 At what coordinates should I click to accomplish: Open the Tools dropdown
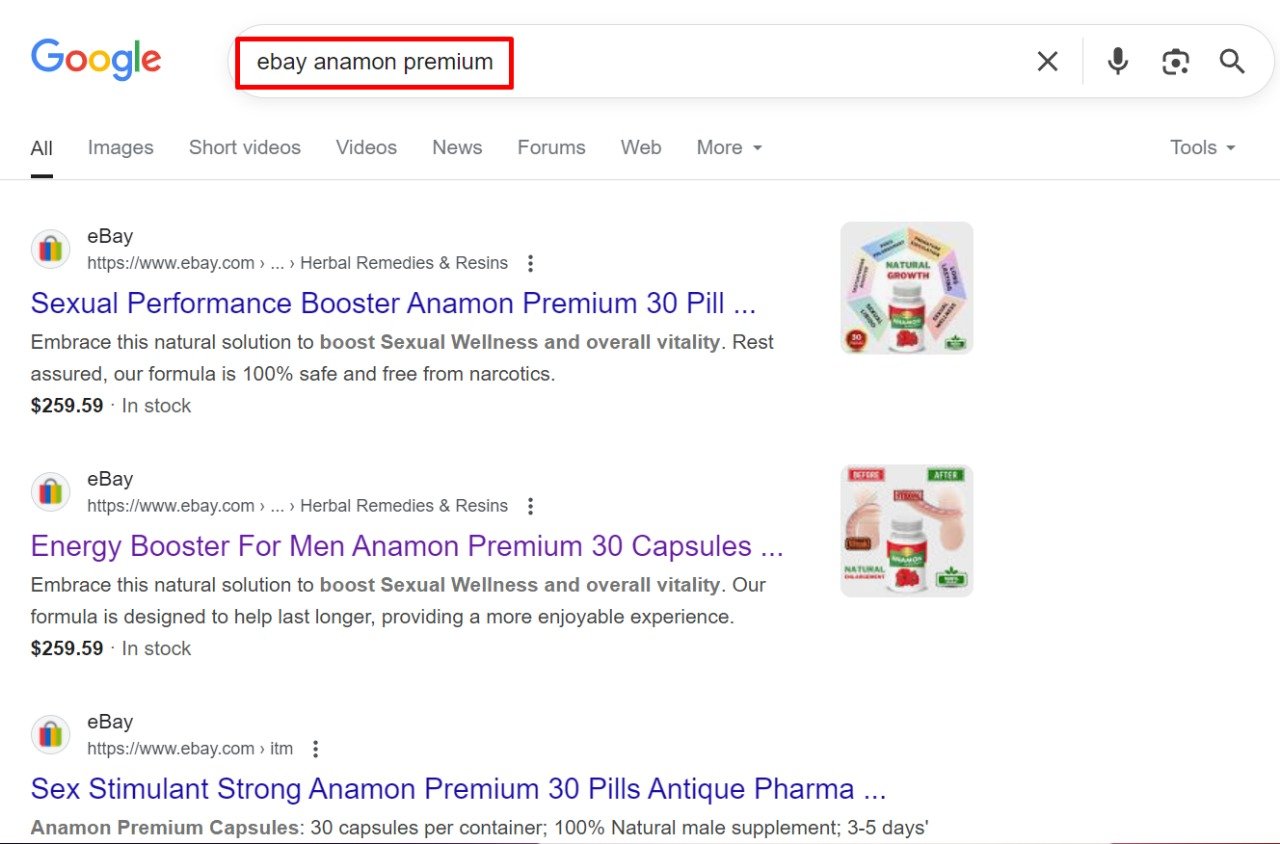pos(1203,148)
